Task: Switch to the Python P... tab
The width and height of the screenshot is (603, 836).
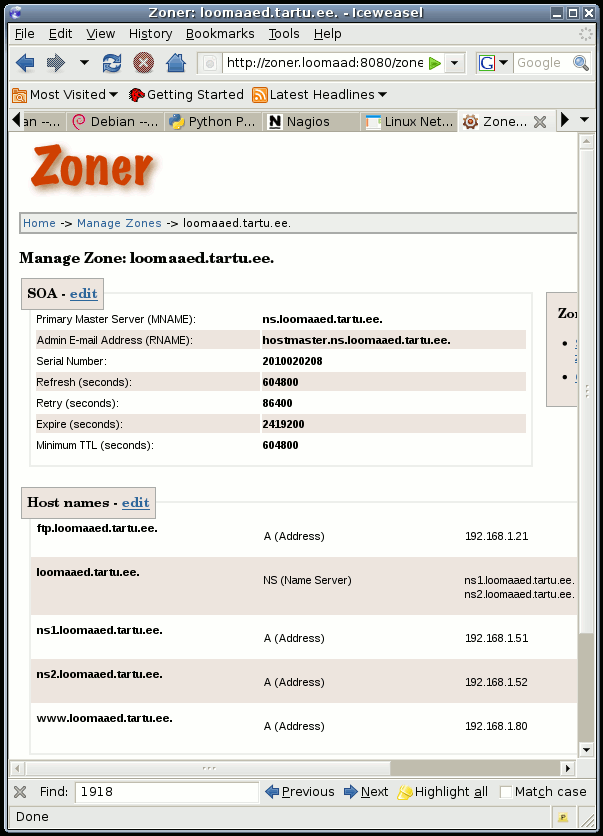Action: (213, 122)
